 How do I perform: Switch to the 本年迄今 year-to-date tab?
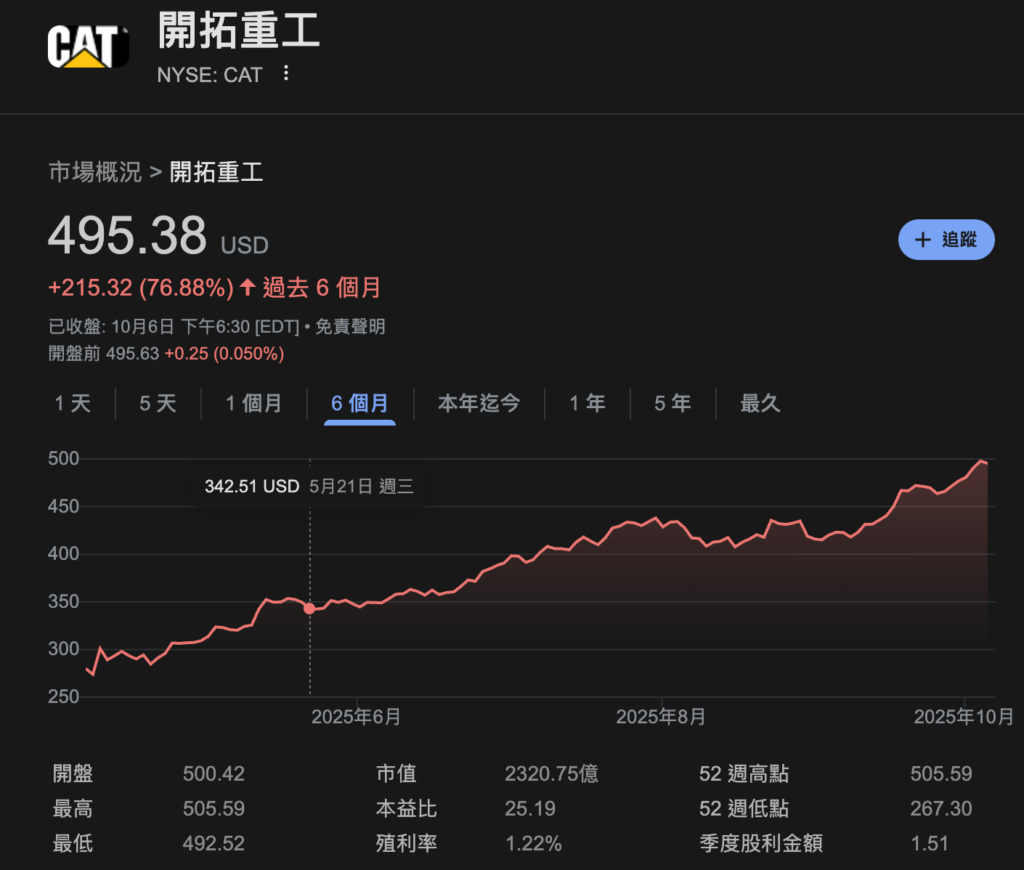click(479, 404)
